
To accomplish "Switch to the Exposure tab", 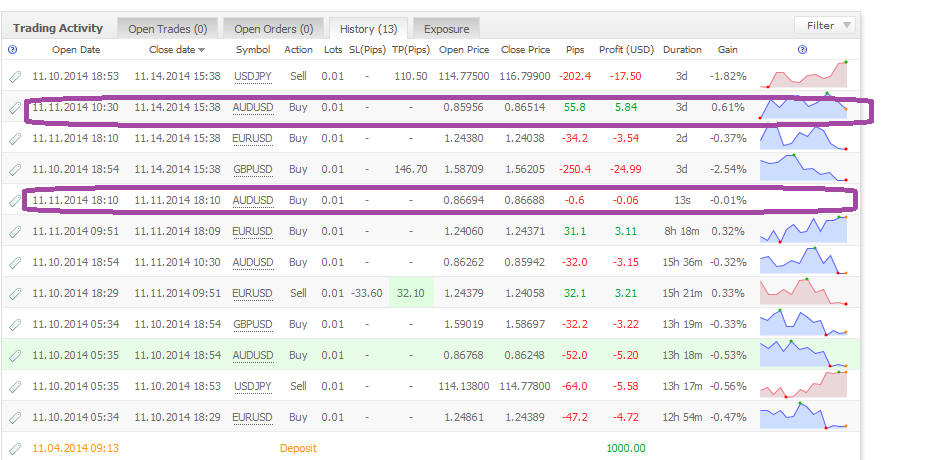I will tap(447, 28).
